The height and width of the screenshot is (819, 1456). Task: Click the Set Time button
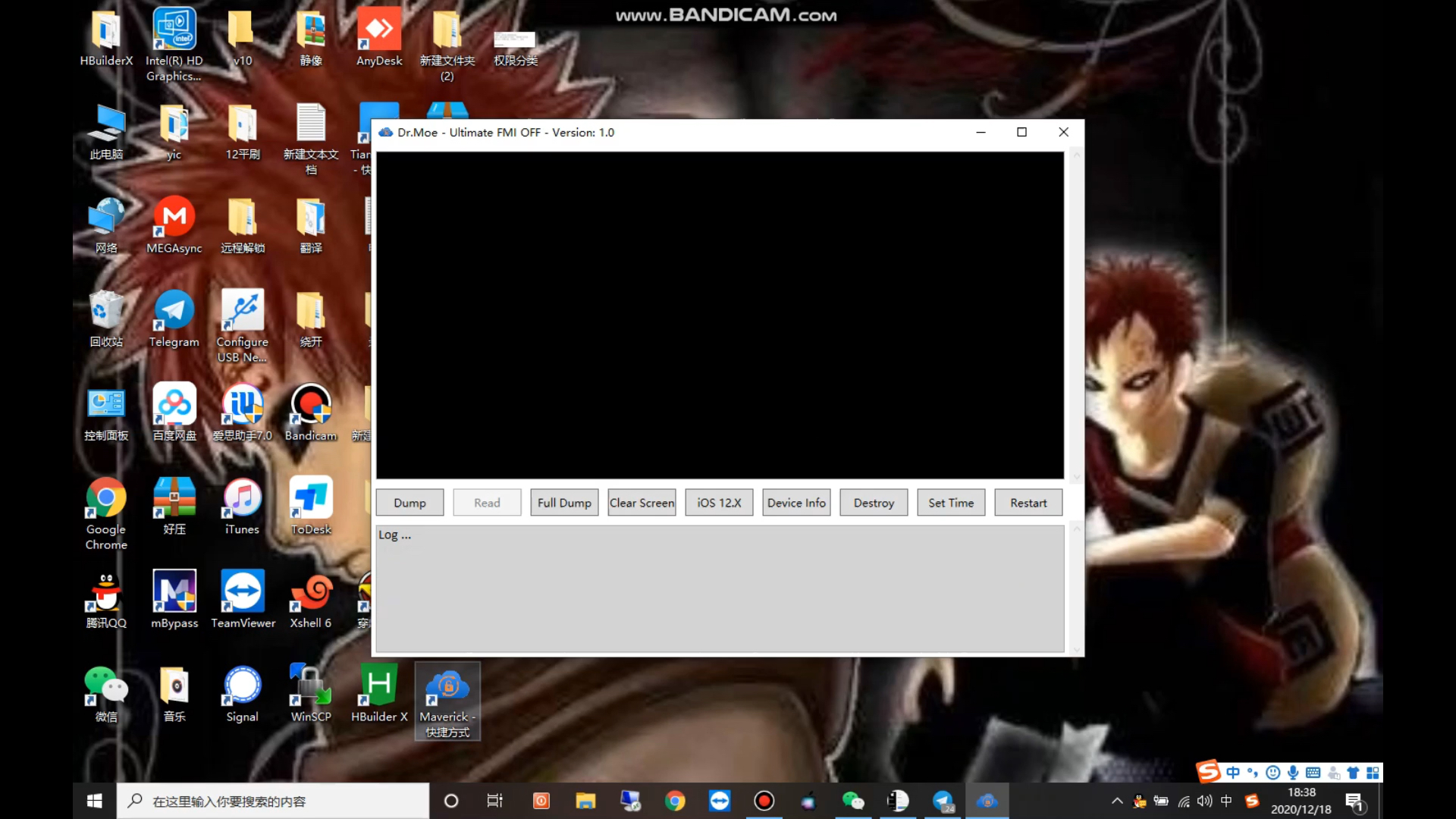(951, 503)
